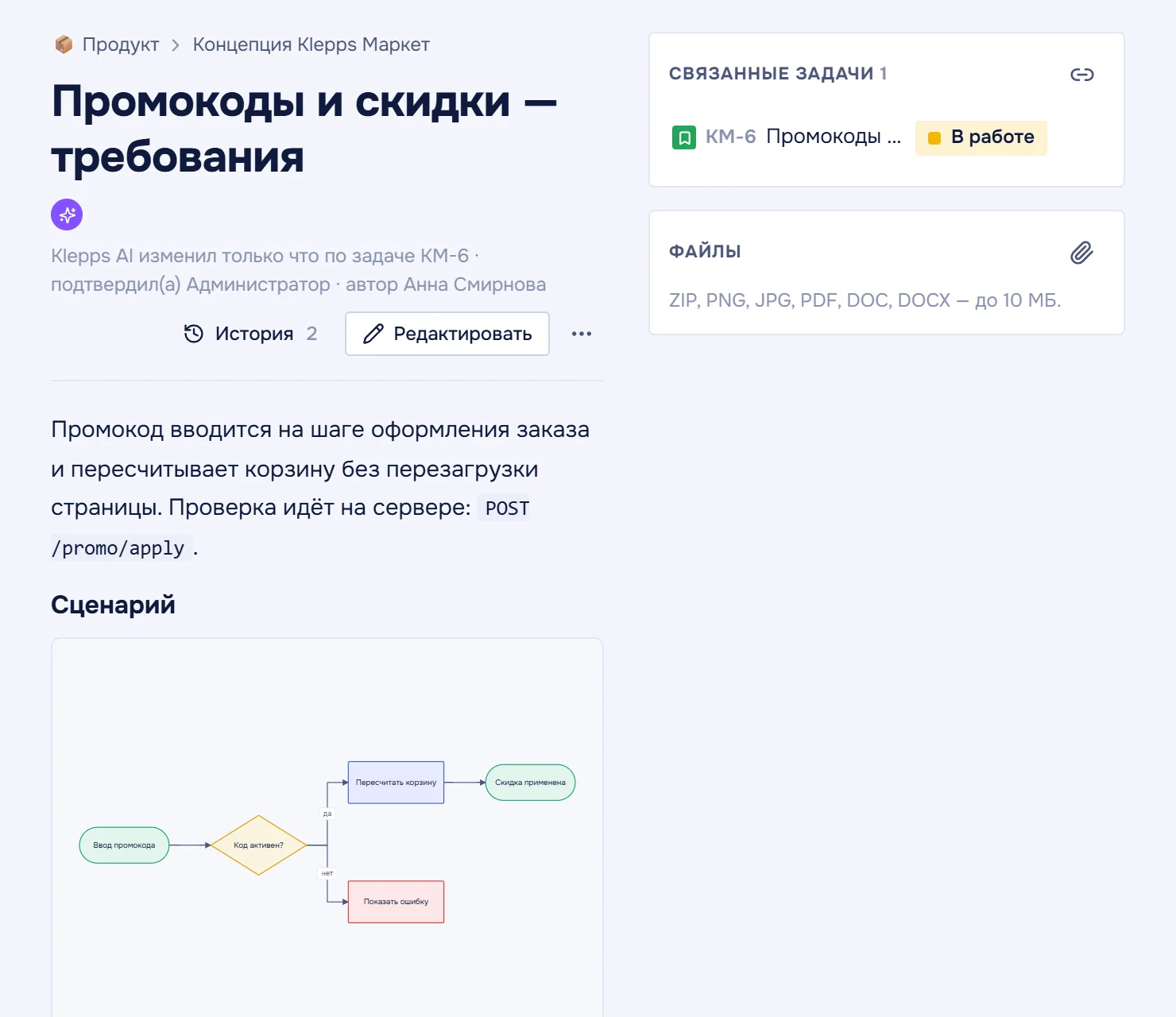Open the three-dot more actions menu
The width and height of the screenshot is (1176, 1017).
tap(582, 334)
